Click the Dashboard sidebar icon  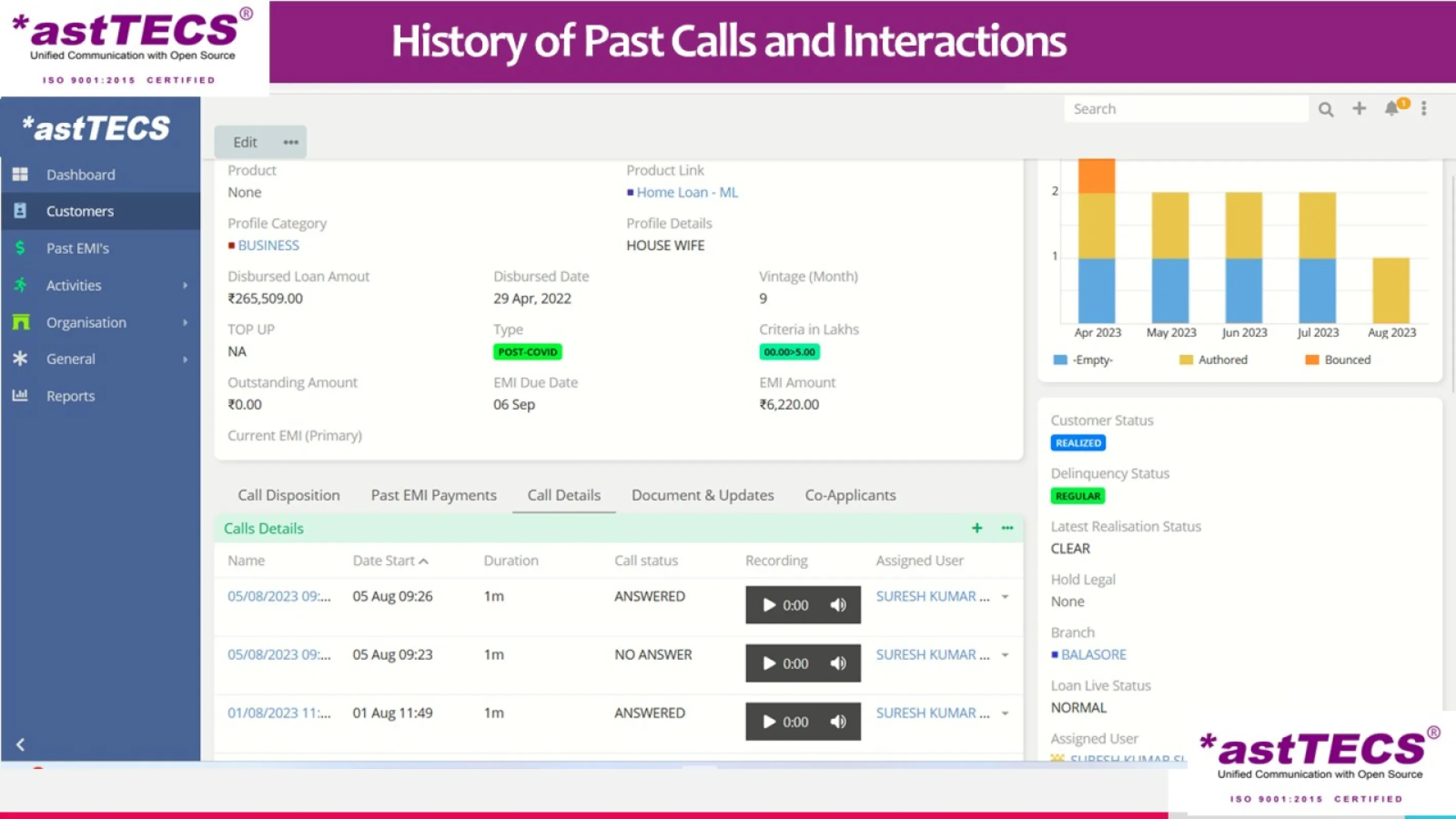(20, 174)
